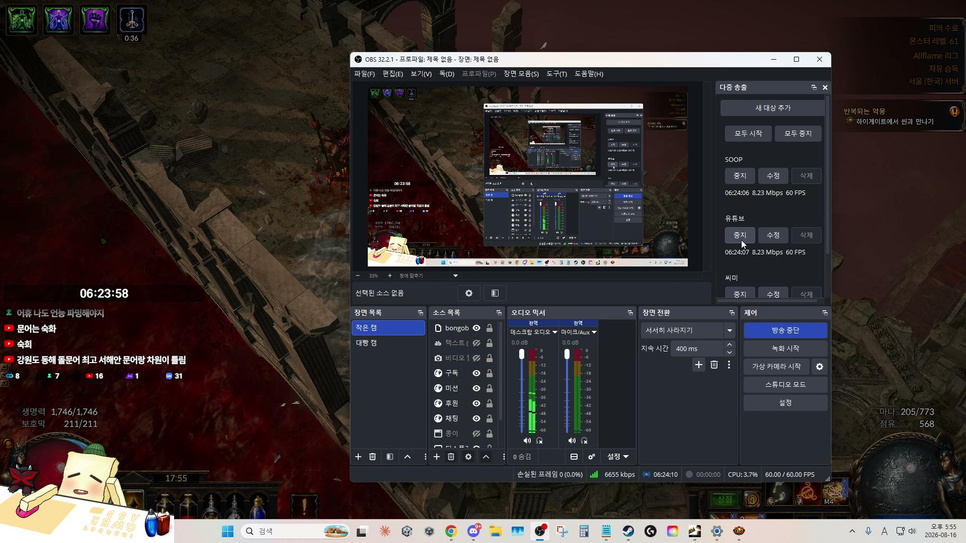Add a new scene with the plus icon

358,457
